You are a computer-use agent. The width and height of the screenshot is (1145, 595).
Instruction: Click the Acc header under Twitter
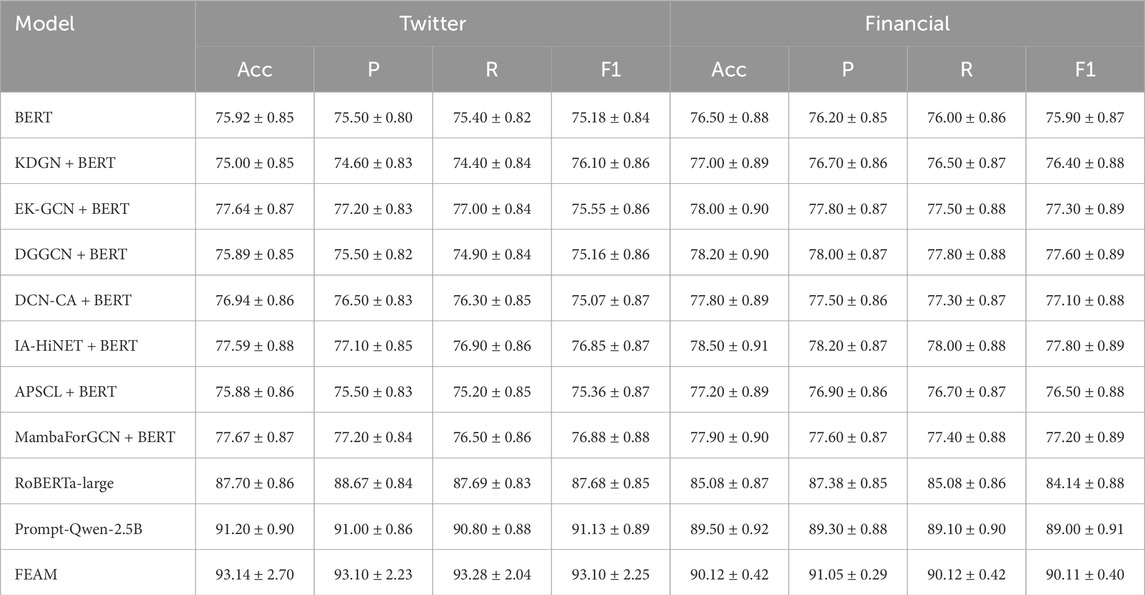click(254, 70)
